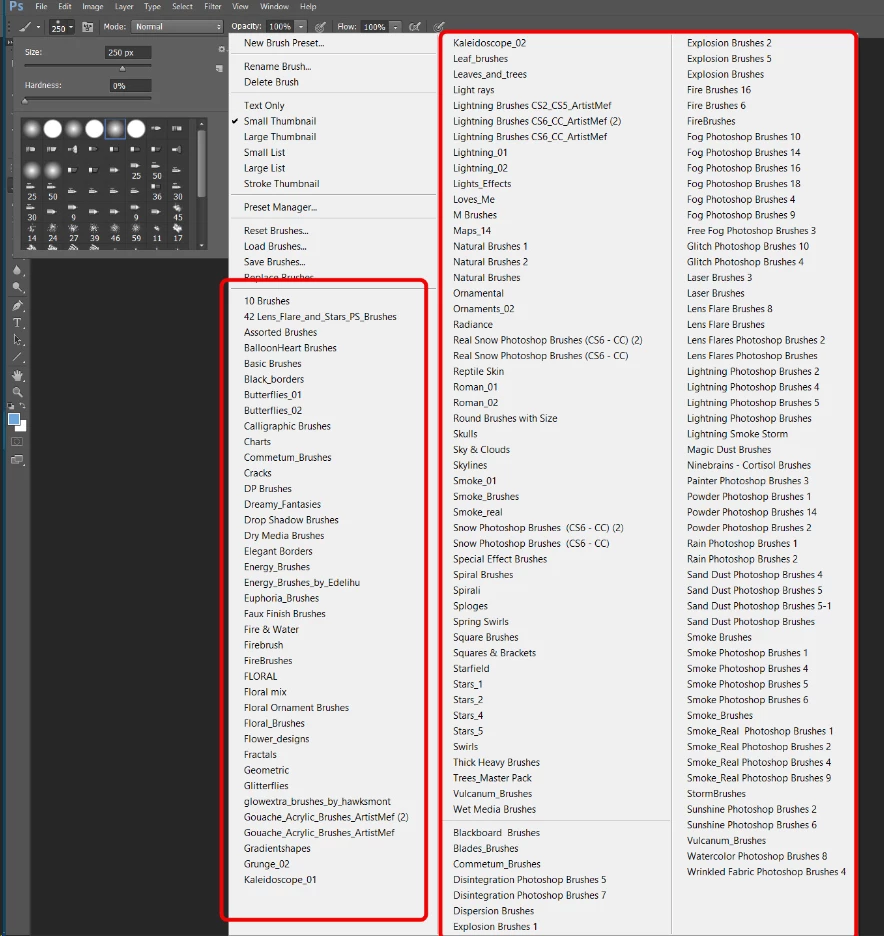The height and width of the screenshot is (936, 884).
Task: Open the Opacity slider dropdown arrow
Action: (x=301, y=27)
